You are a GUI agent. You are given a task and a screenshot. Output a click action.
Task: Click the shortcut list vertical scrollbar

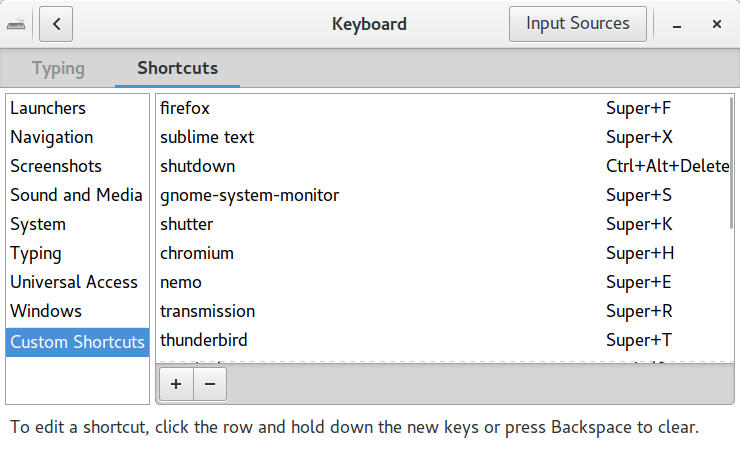pyautogui.click(x=732, y=163)
